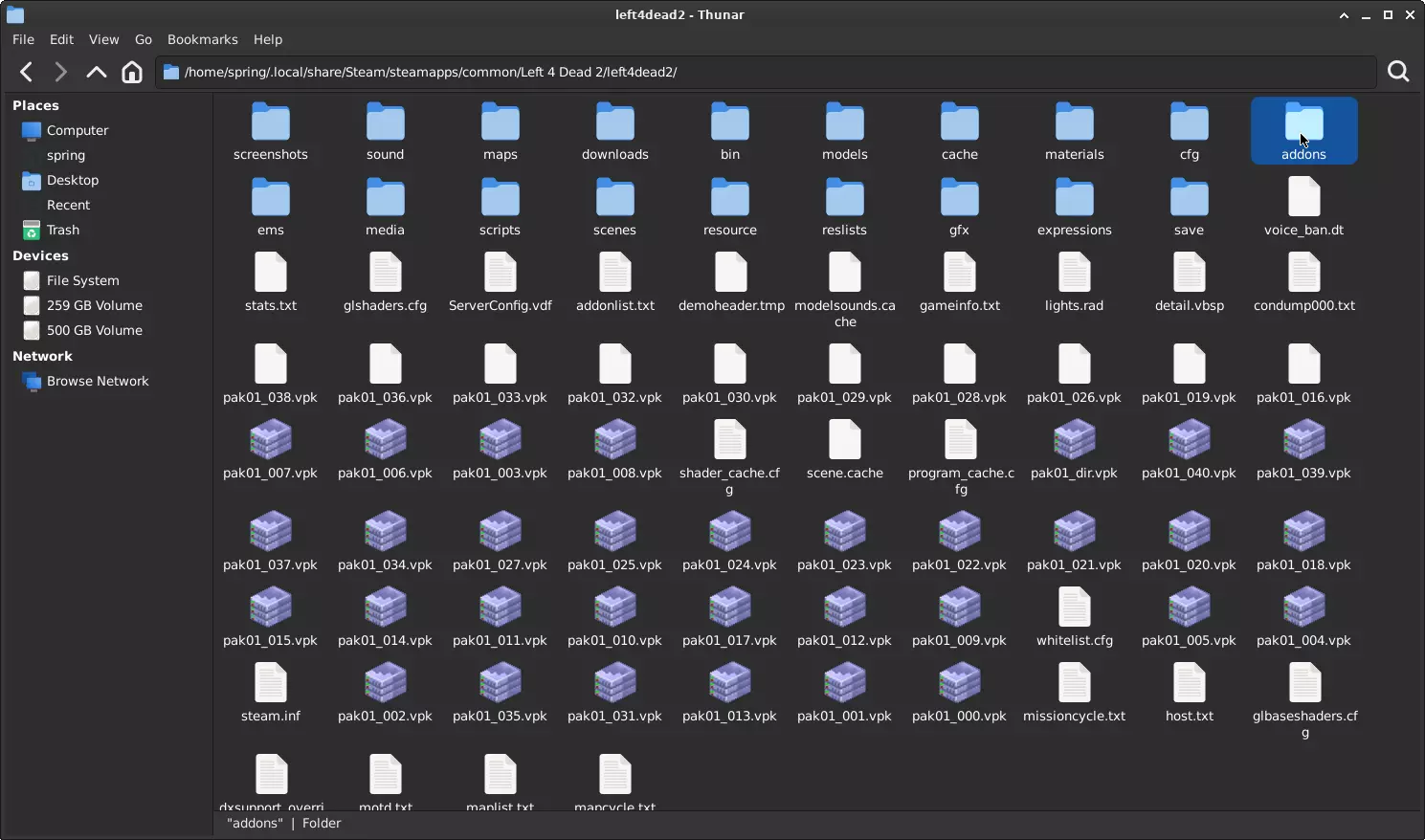Click the Back navigation arrow
The height and width of the screenshot is (840, 1425).
(x=27, y=72)
